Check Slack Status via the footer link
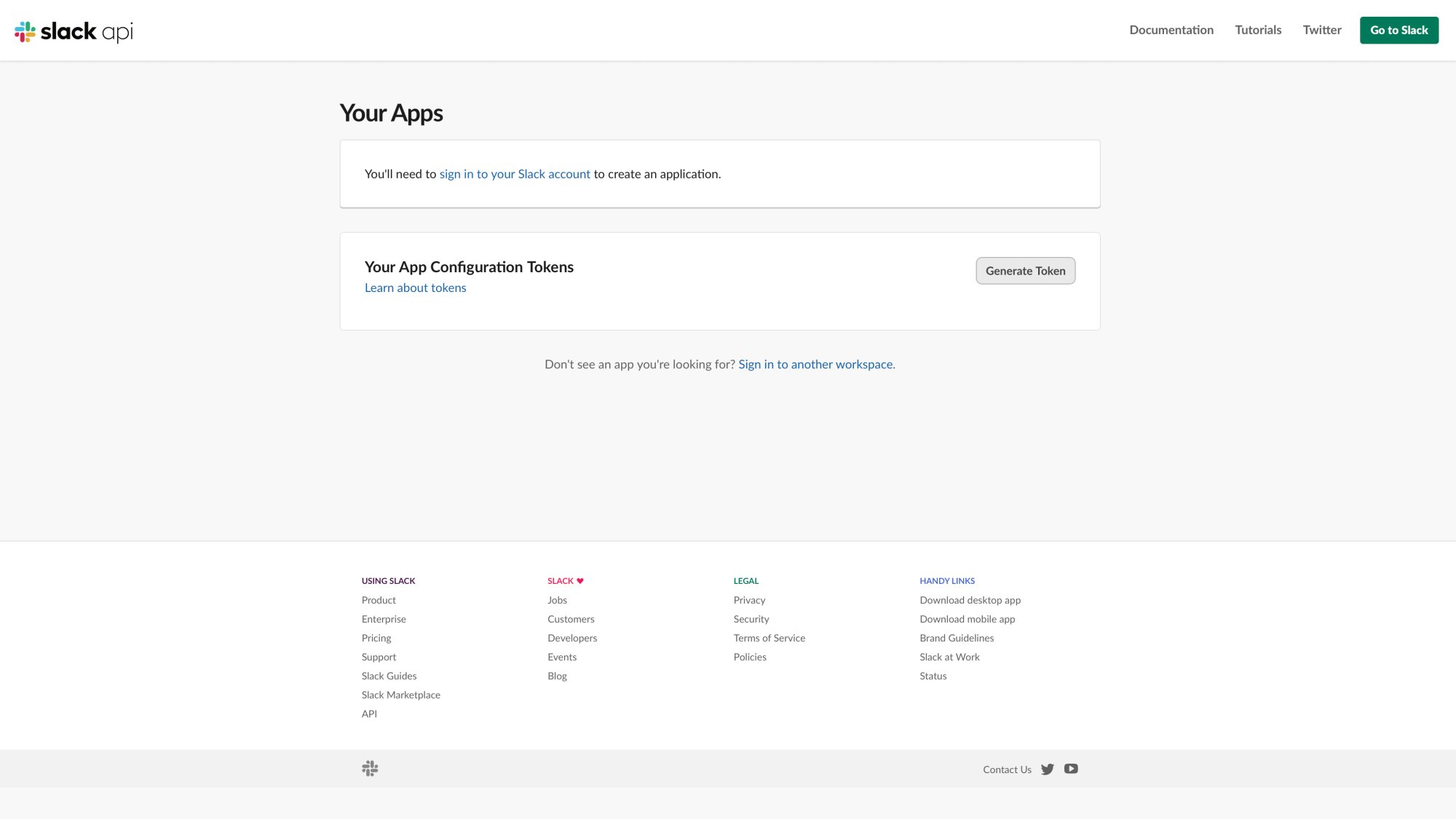The image size is (1456, 819). 933,676
